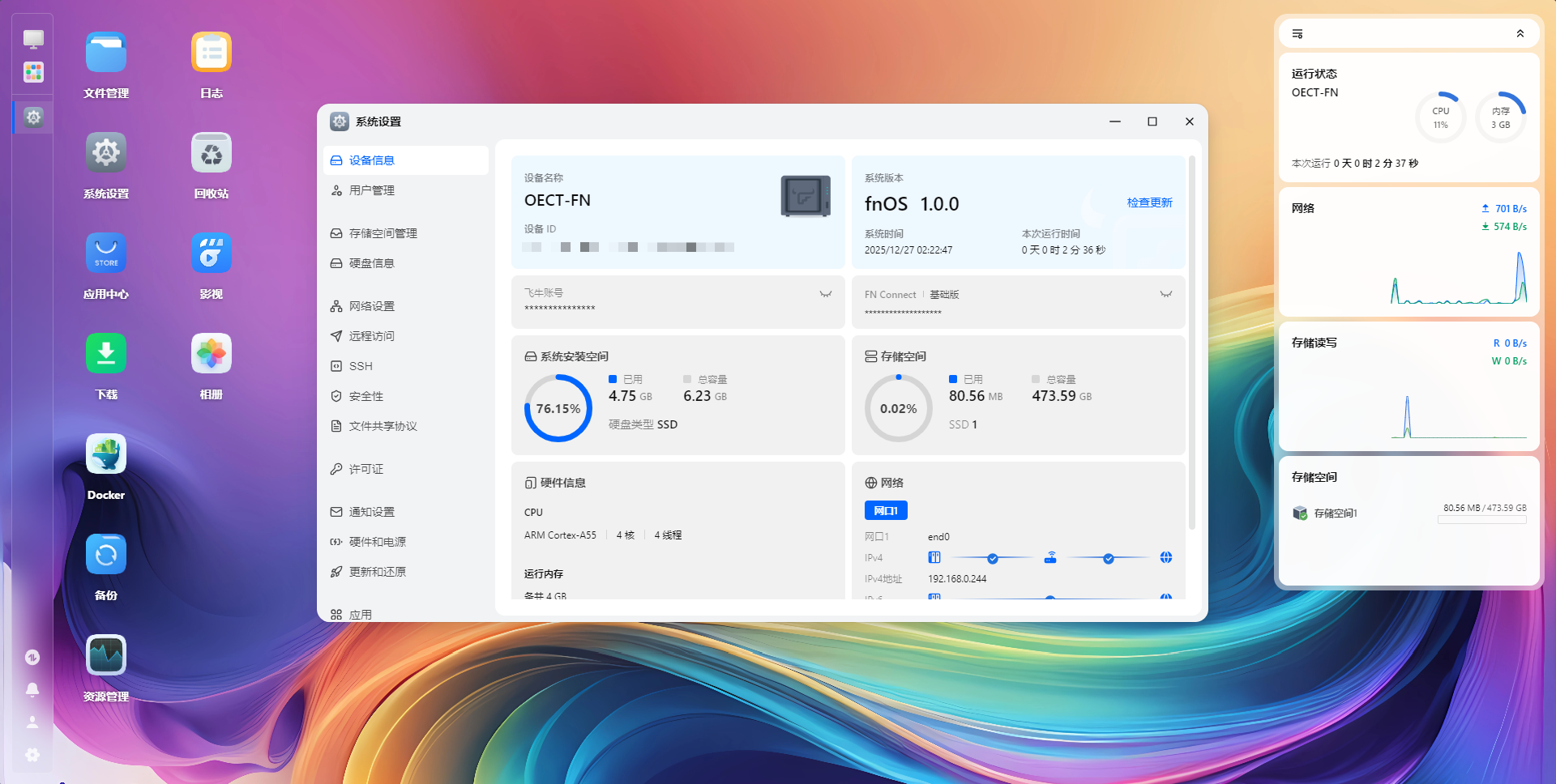
Task: Click the 473.59 GB total capacity value
Action: (x=1062, y=396)
